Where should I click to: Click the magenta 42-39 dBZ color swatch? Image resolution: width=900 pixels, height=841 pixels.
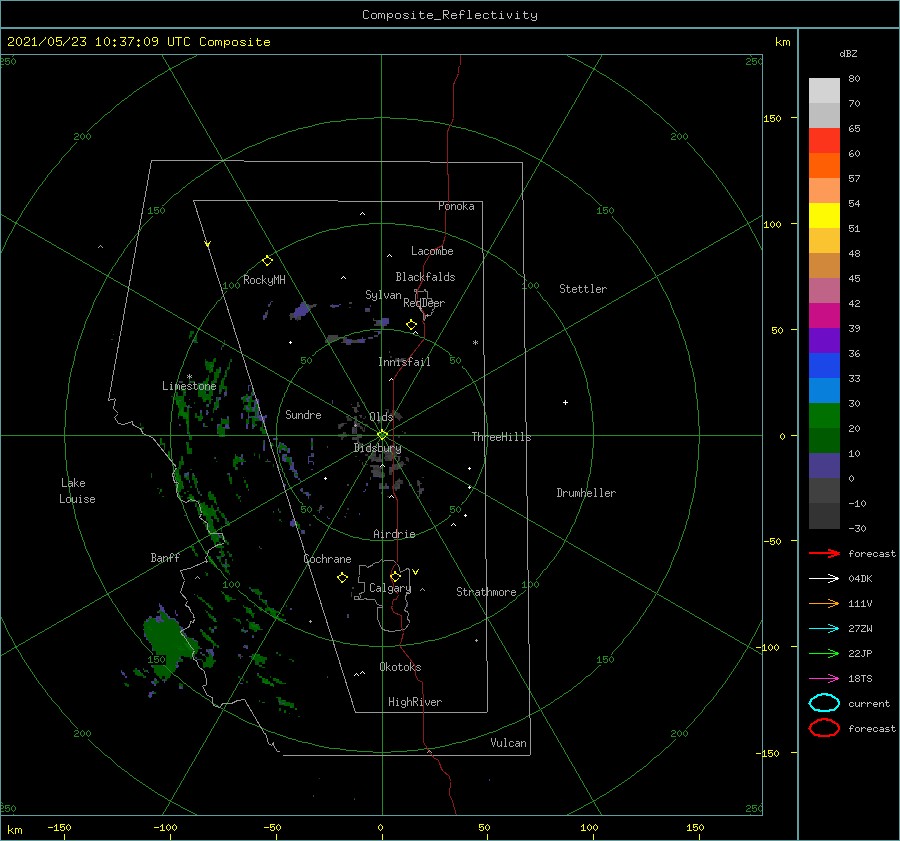[x=824, y=316]
